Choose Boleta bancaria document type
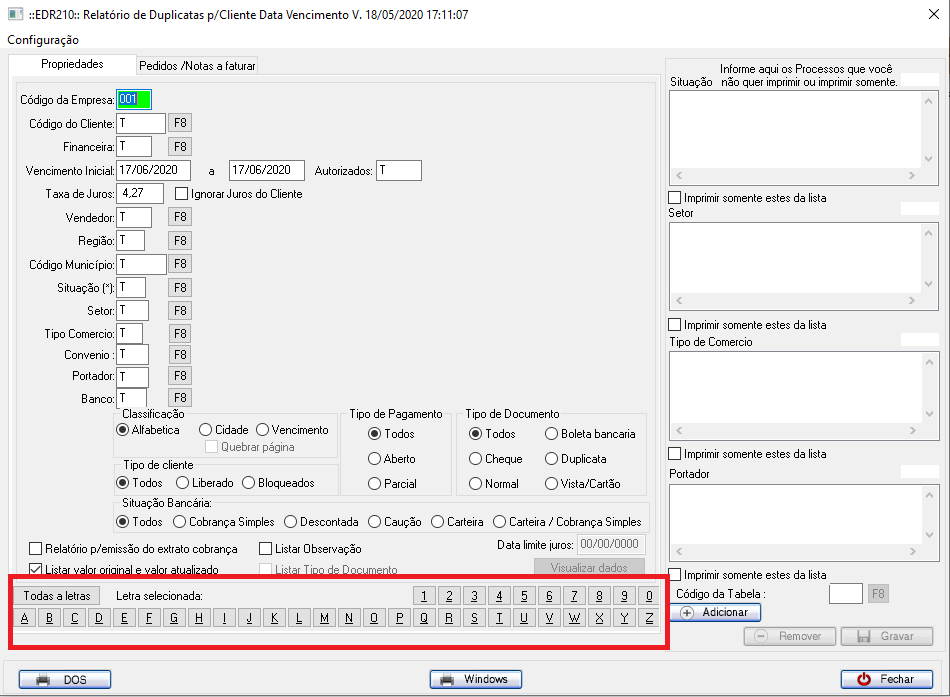This screenshot has height=697, width=950. (x=552, y=434)
